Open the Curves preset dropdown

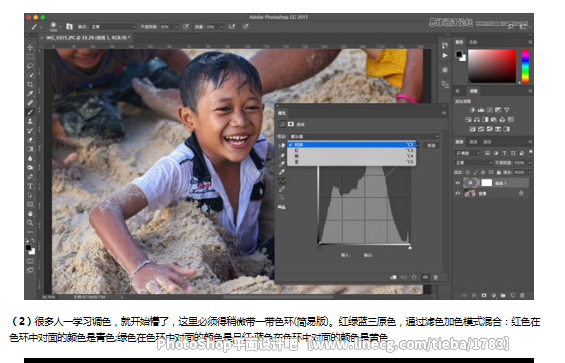(364, 136)
